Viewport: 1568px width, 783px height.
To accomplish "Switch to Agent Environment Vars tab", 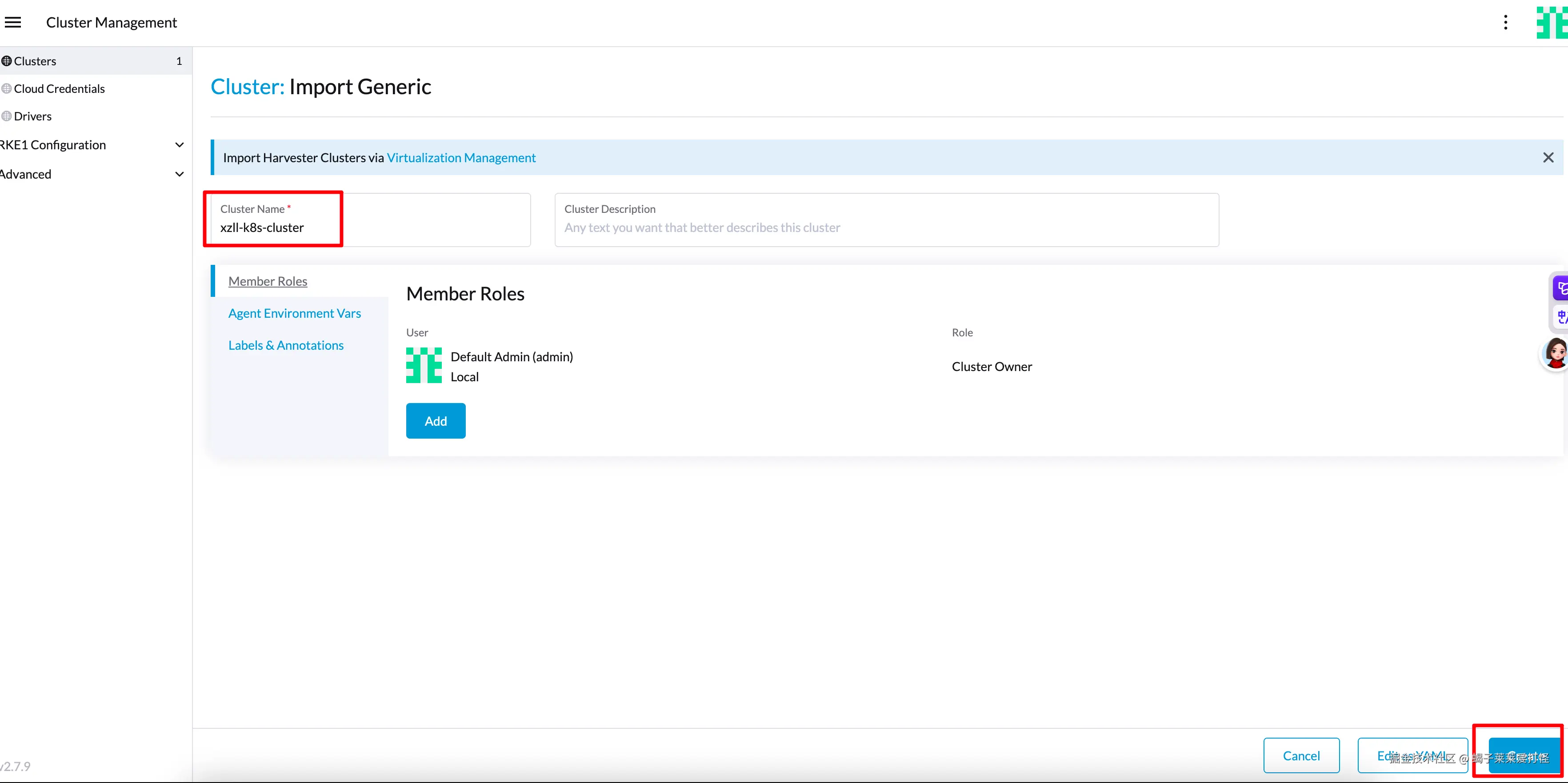I will (294, 313).
